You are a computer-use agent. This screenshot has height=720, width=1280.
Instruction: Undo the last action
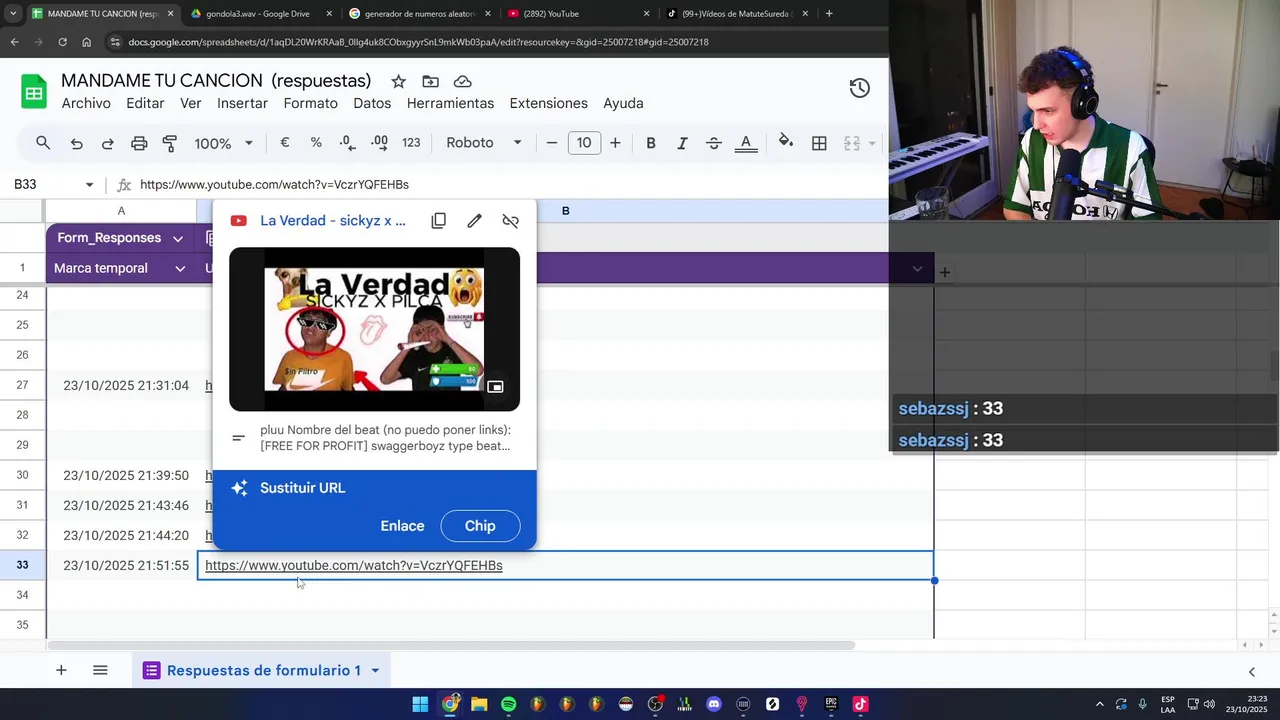tap(76, 143)
